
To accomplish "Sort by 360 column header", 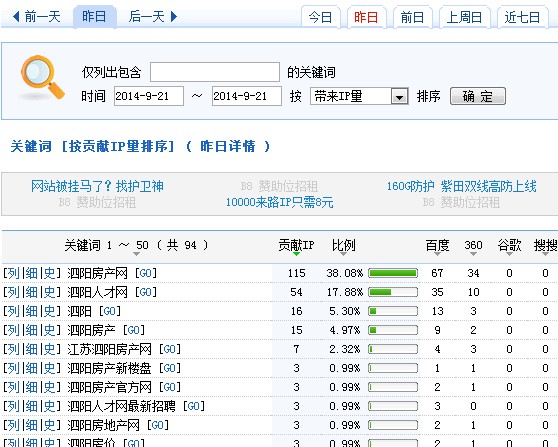I will (x=473, y=245).
